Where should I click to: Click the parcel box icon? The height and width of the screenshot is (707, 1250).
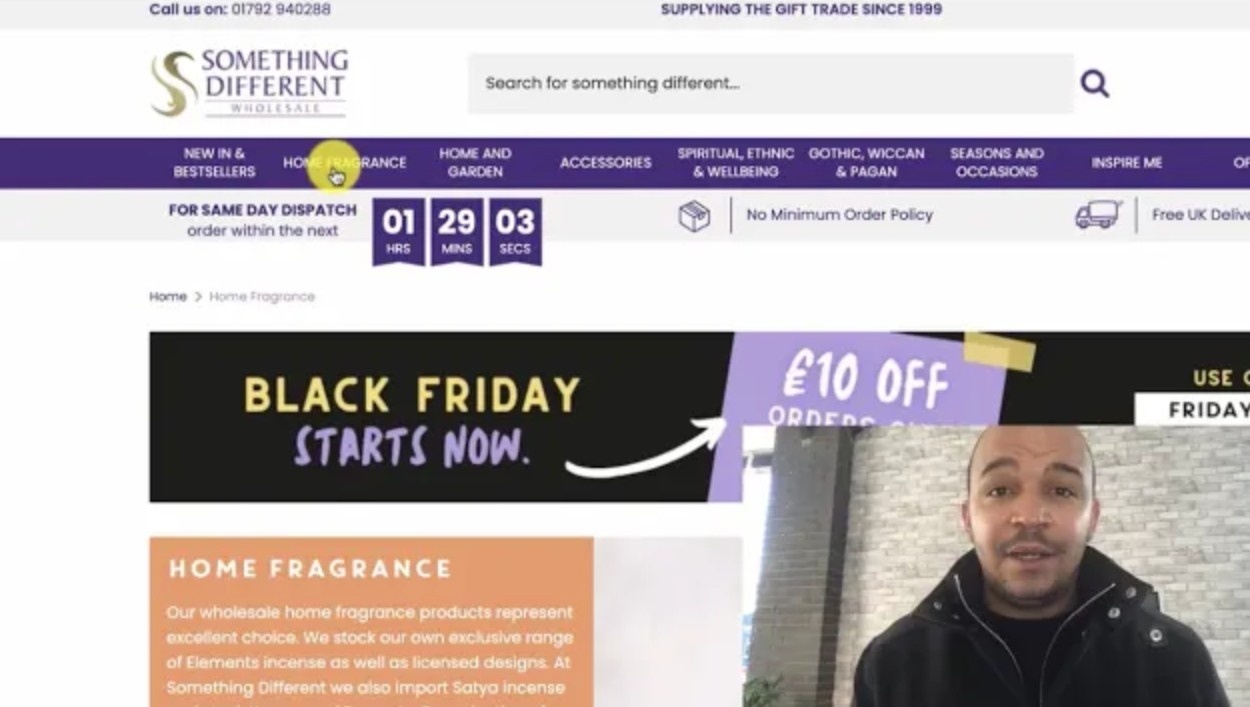point(694,215)
